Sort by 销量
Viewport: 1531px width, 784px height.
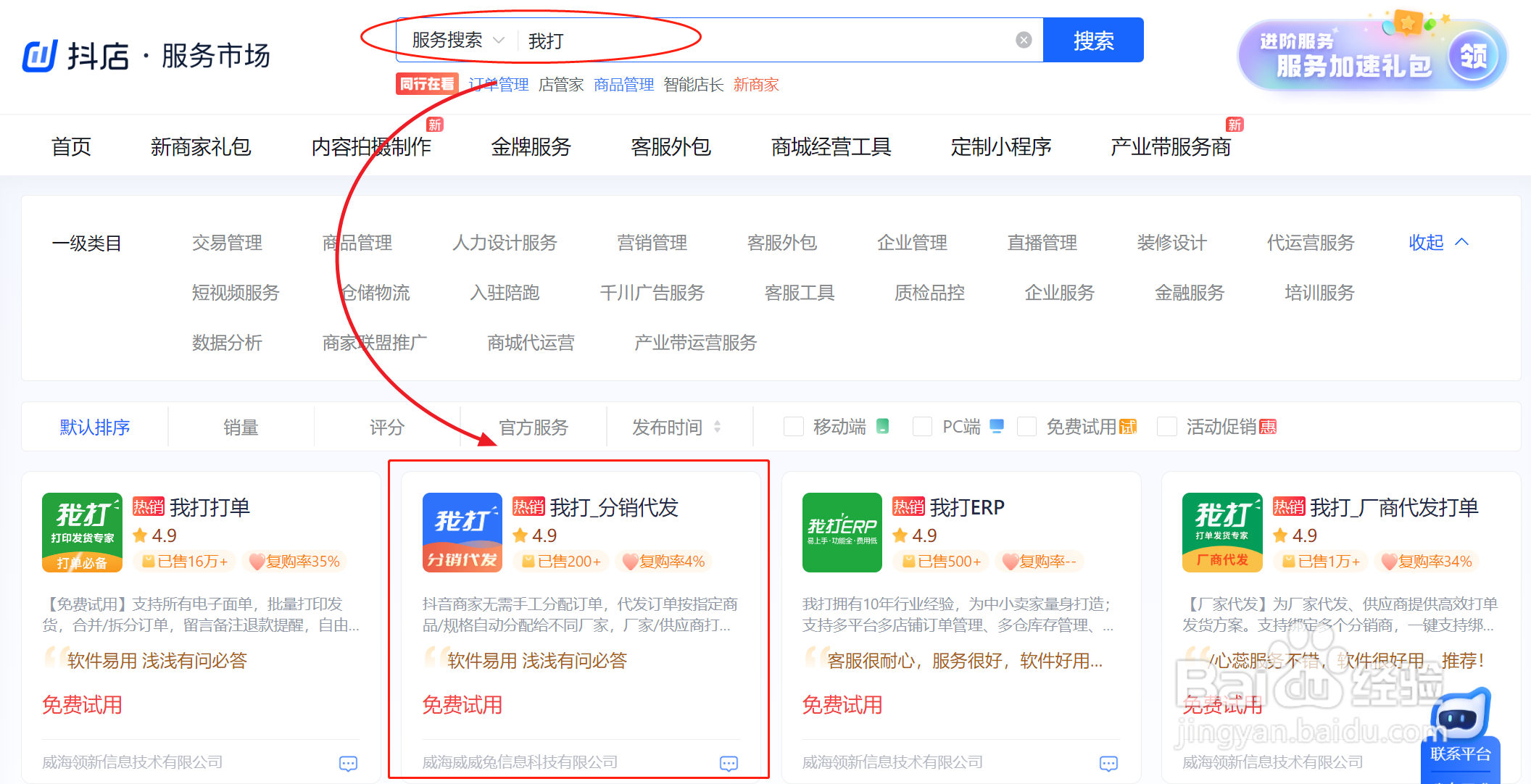[241, 427]
